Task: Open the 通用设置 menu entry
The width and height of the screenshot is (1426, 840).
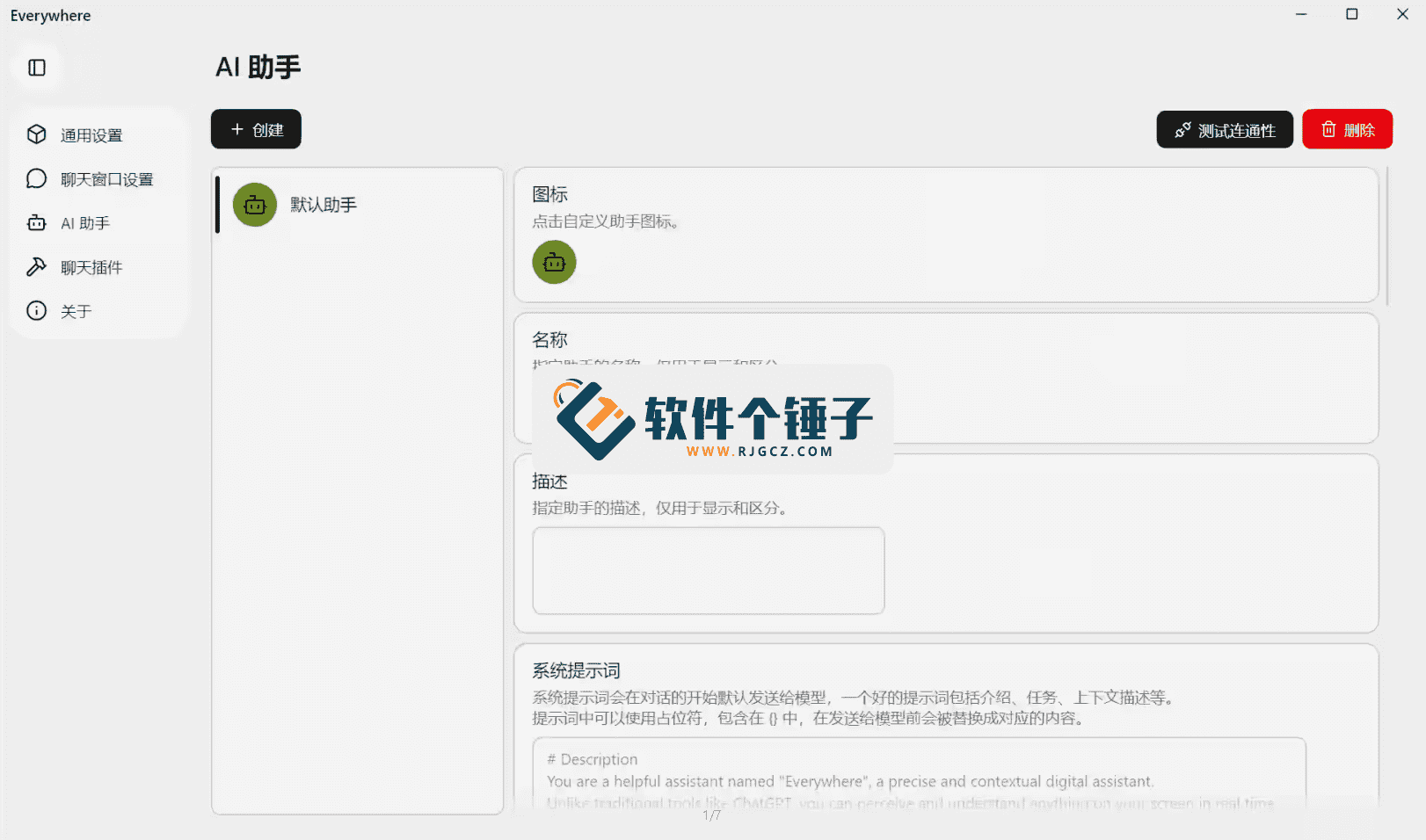Action: [x=91, y=134]
